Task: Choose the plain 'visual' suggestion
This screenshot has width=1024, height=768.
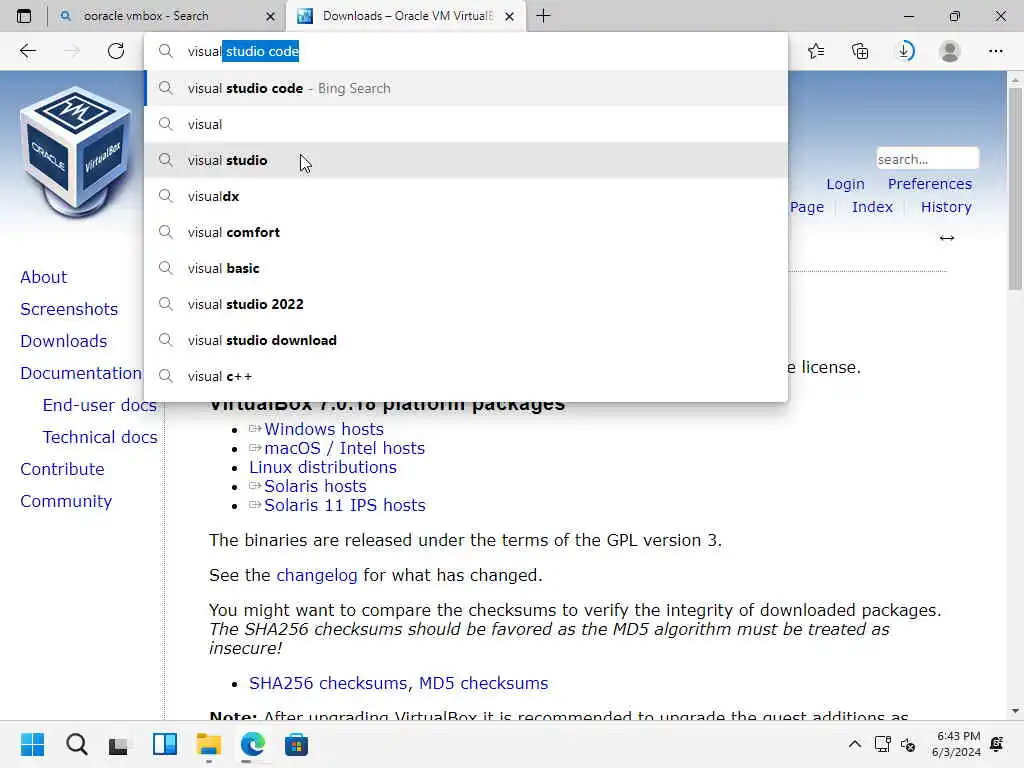Action: click(466, 124)
